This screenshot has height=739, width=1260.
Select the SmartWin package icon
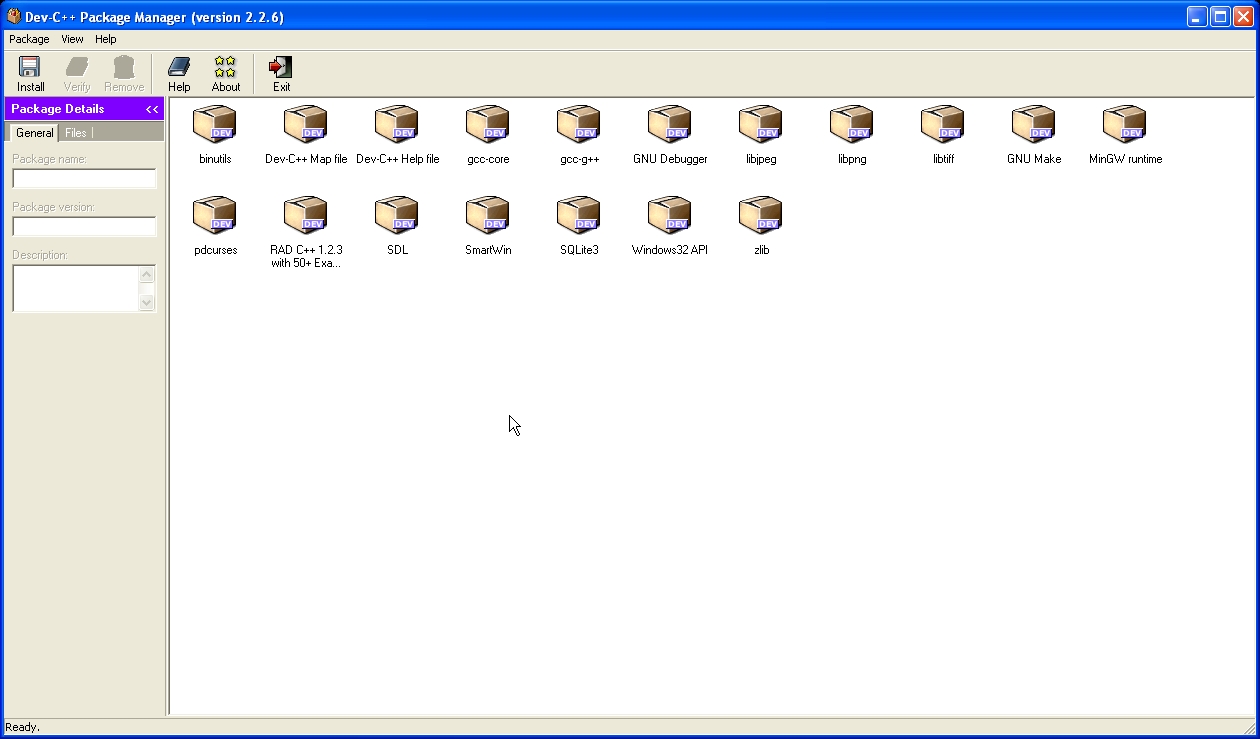488,216
